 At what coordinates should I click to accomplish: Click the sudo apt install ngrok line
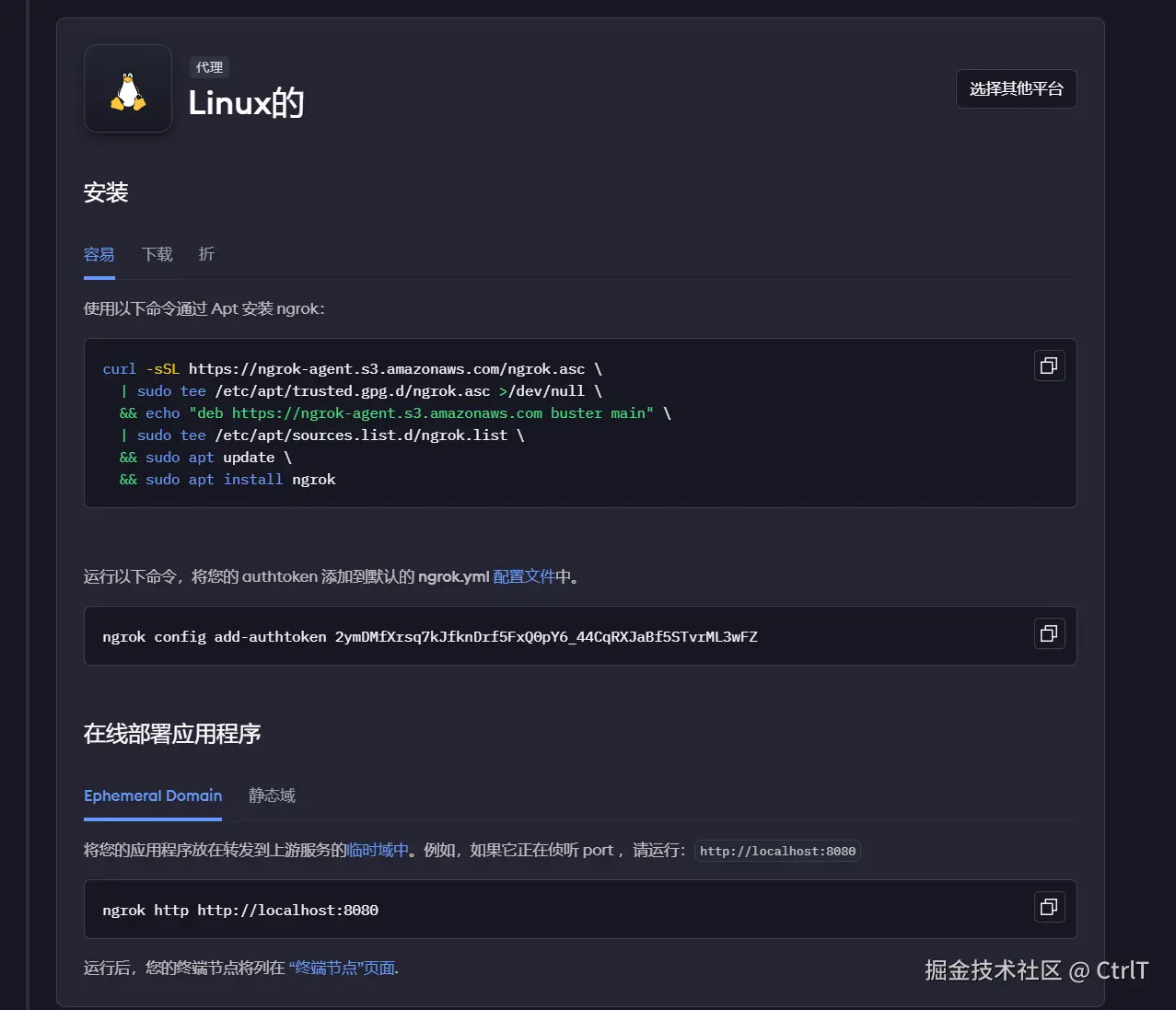tap(227, 480)
